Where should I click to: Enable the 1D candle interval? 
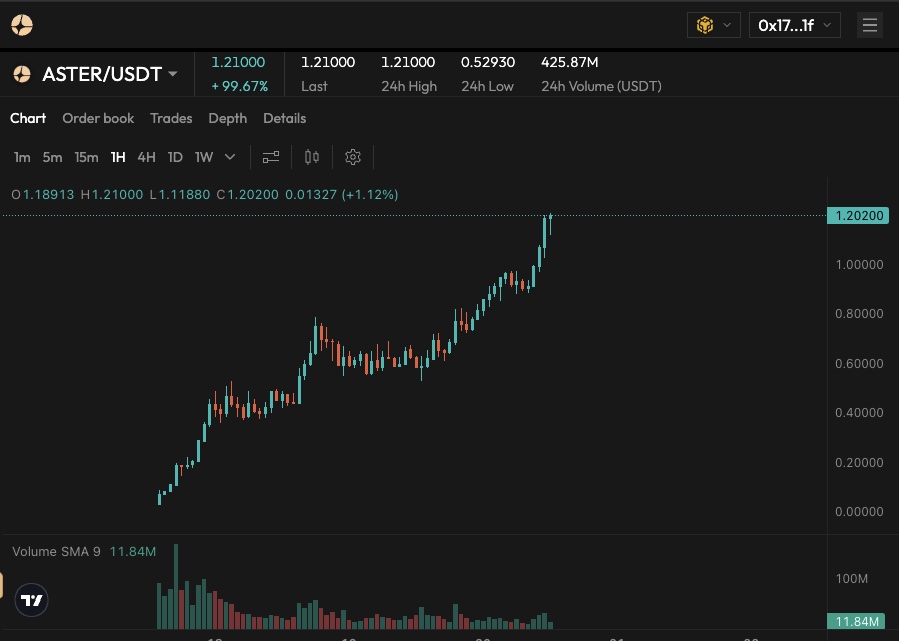tap(175, 157)
